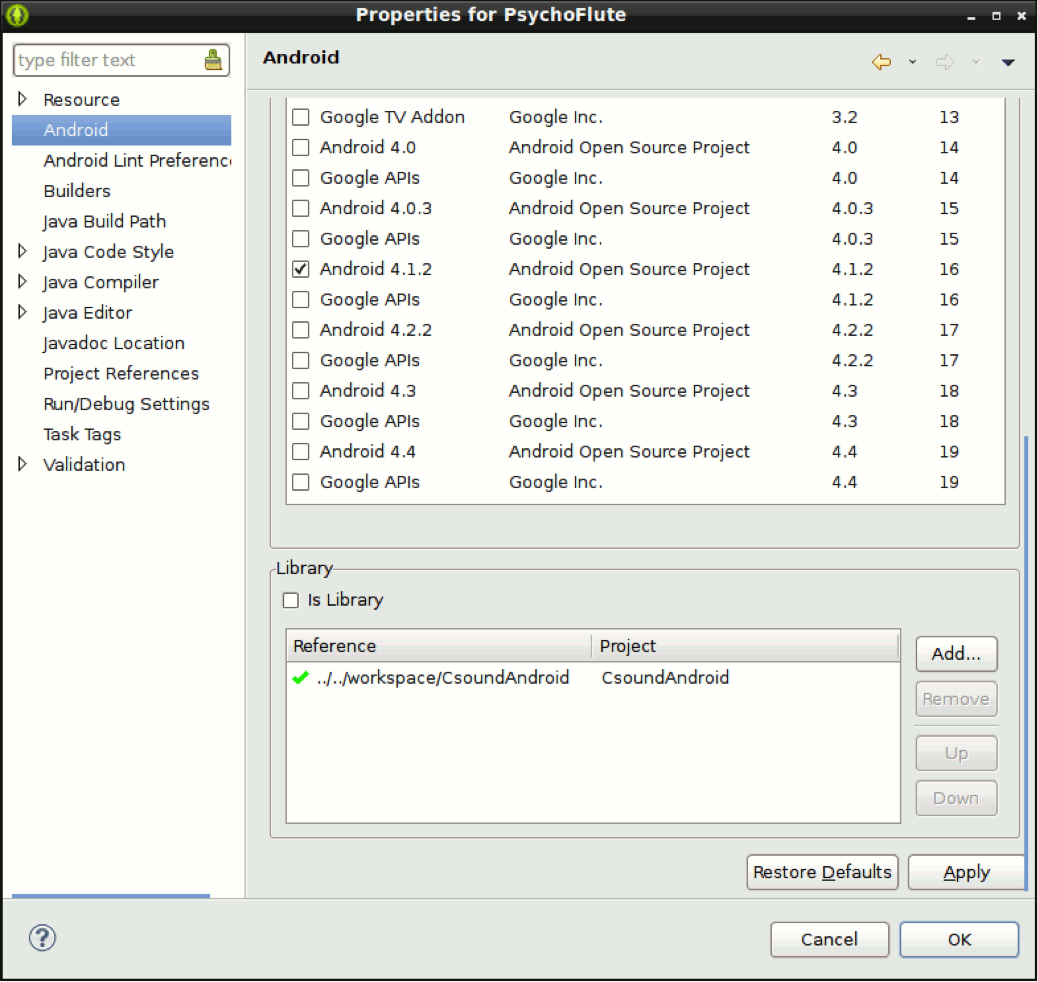1038x982 pixels.
Task: Click the CsoundAndroid project cell
Action: [x=665, y=677]
